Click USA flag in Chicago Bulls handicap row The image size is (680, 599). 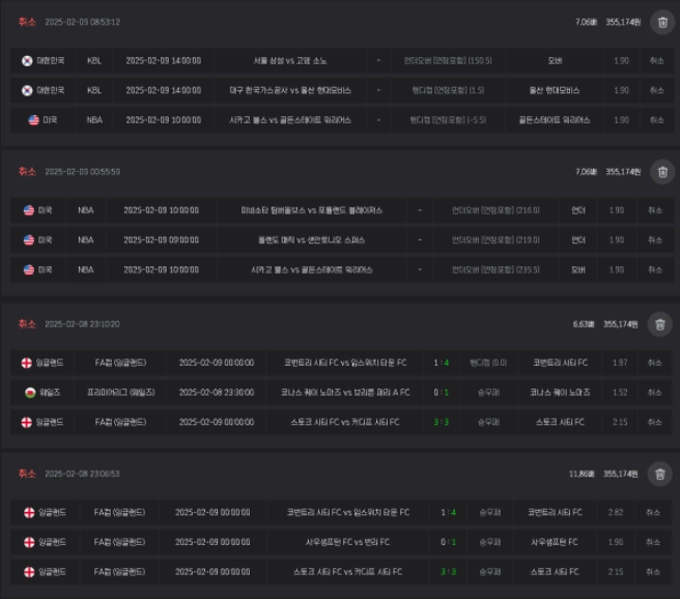pos(34,120)
